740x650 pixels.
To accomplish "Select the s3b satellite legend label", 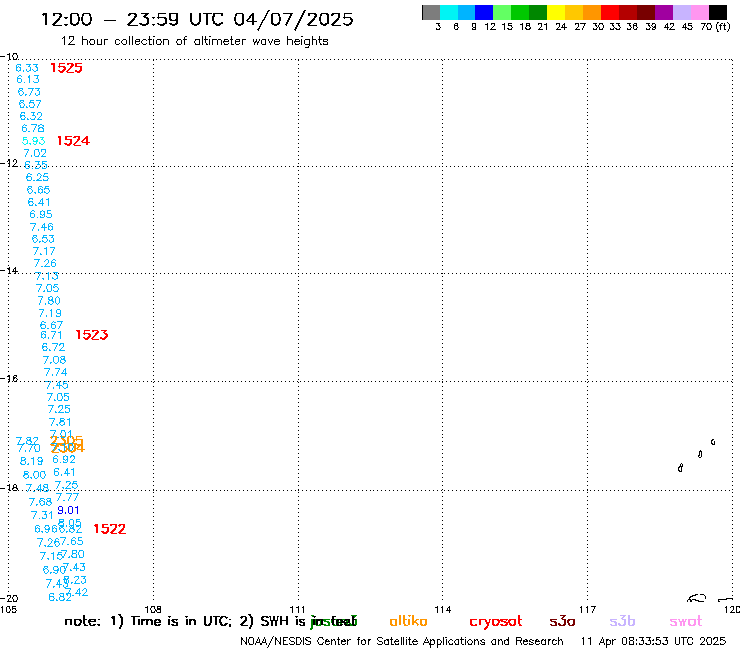I will coord(622,621).
